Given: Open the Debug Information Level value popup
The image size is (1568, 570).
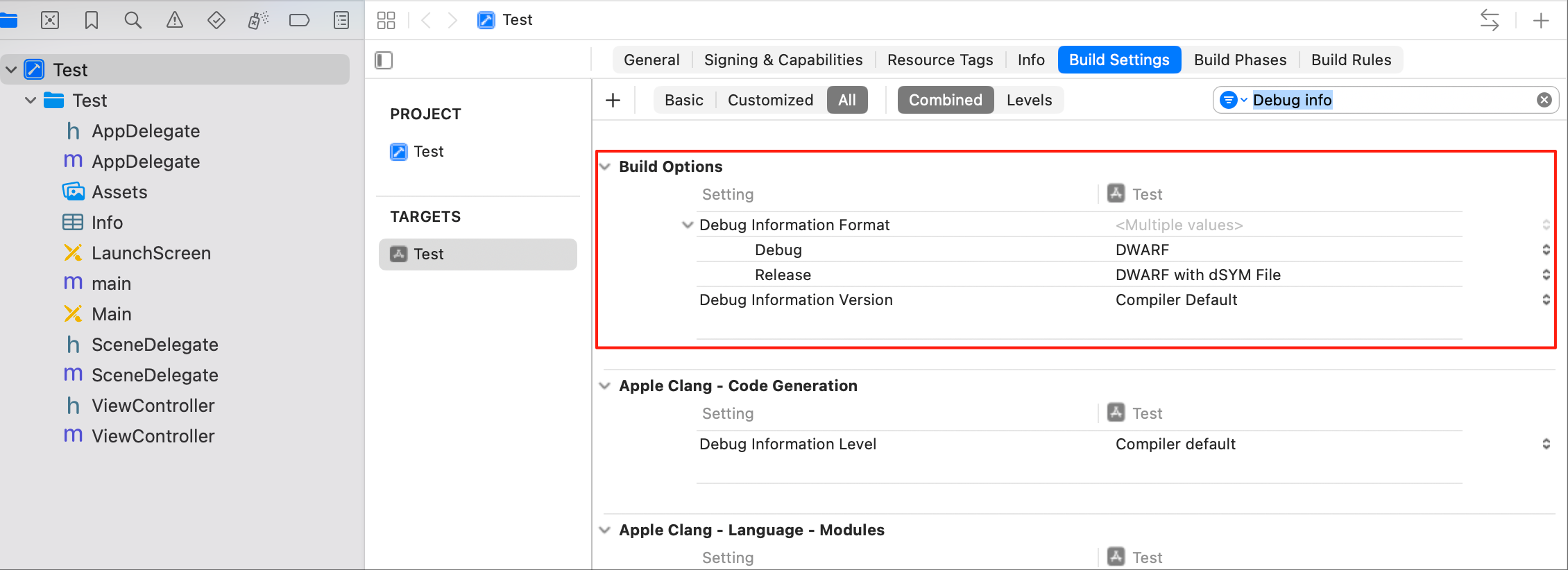Looking at the screenshot, I should click(x=1546, y=444).
